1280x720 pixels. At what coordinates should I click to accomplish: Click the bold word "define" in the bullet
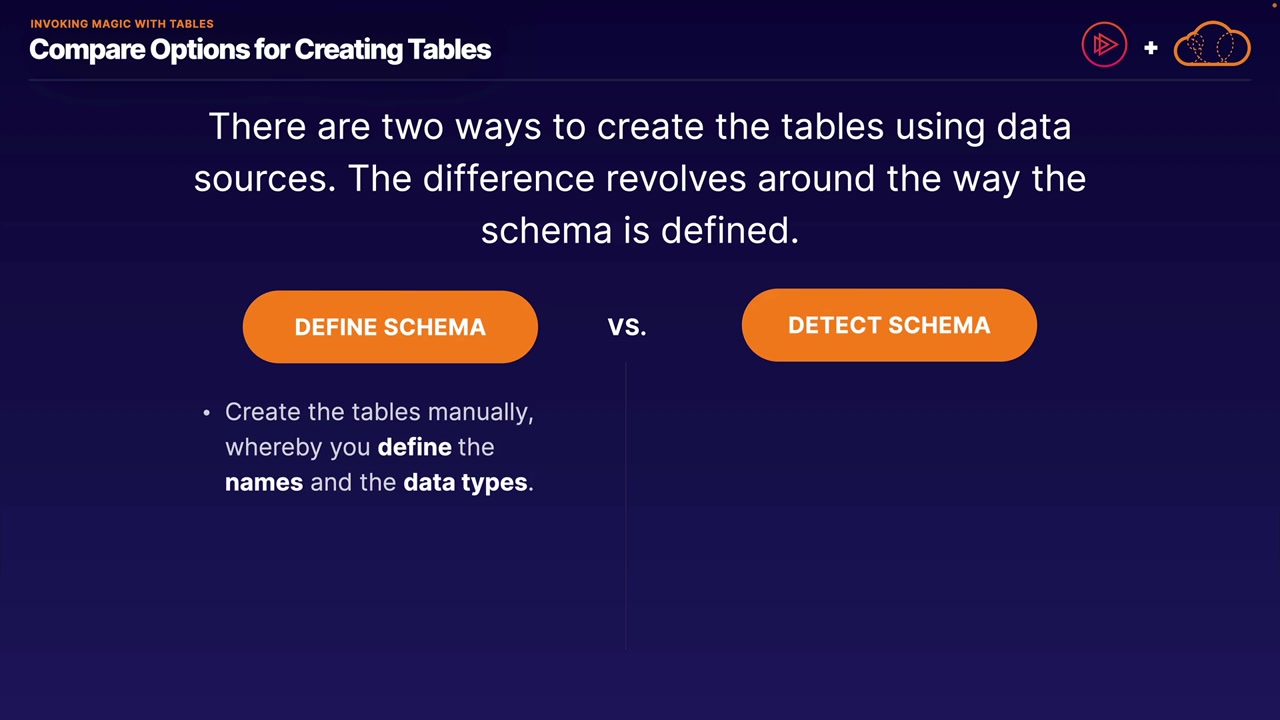pos(414,447)
